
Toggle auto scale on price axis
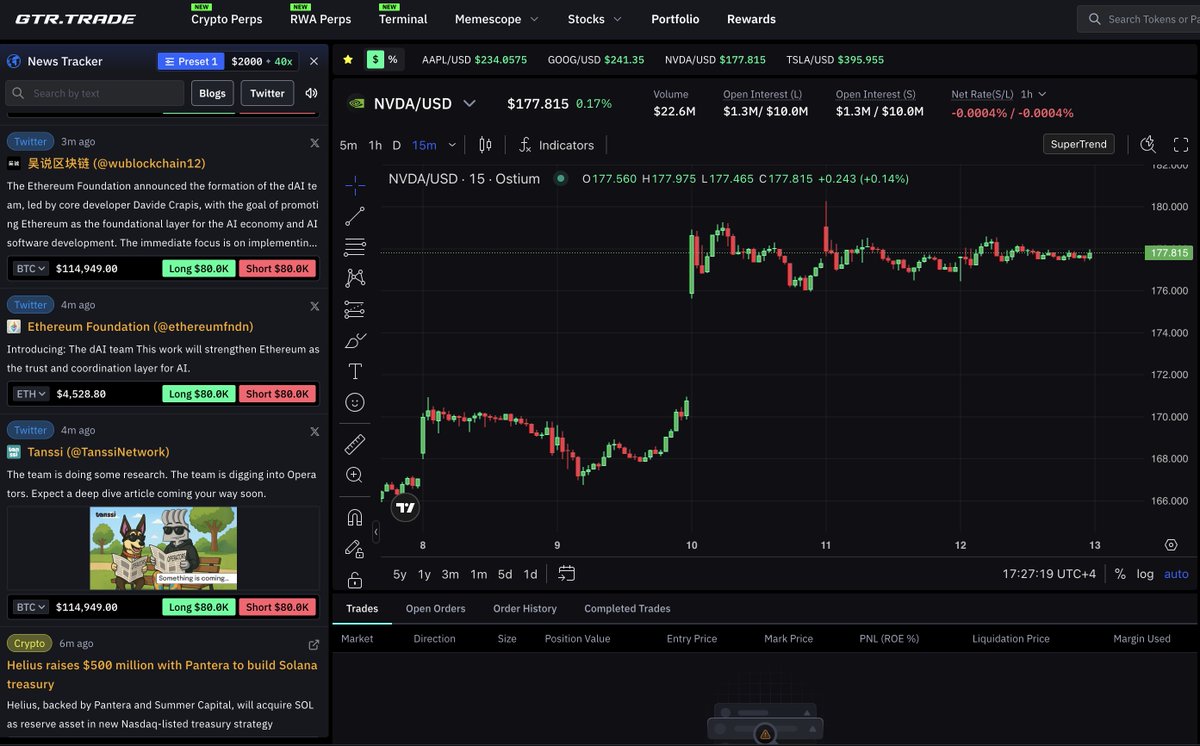(x=1177, y=574)
